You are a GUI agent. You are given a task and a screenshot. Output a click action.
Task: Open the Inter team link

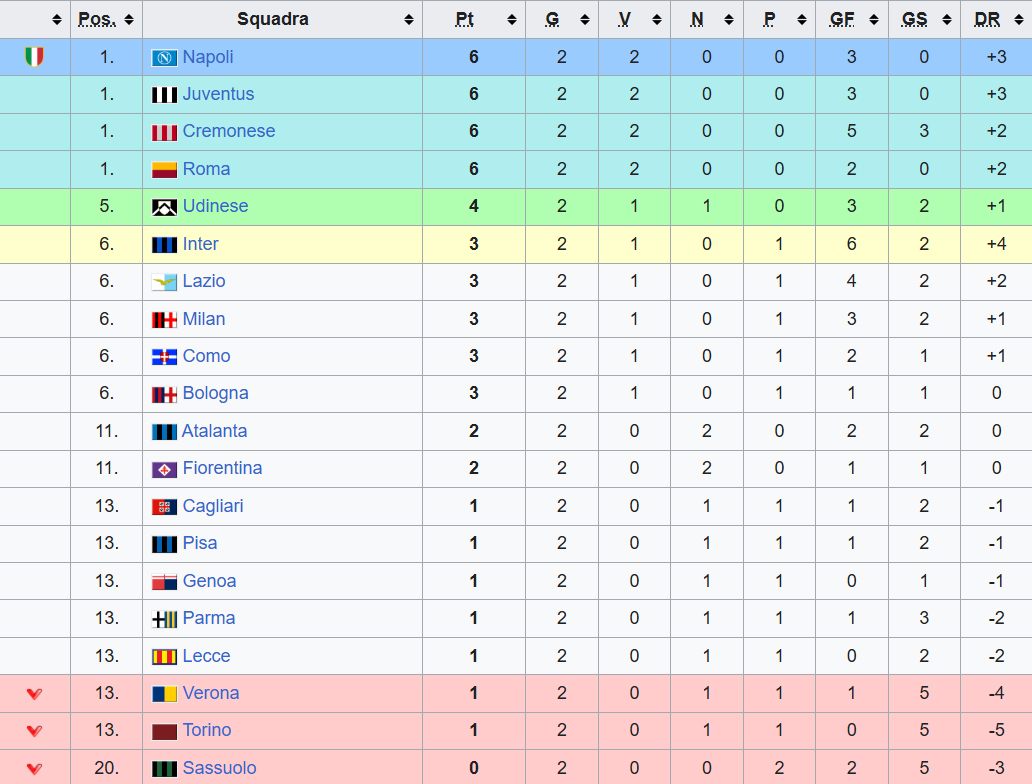click(200, 244)
